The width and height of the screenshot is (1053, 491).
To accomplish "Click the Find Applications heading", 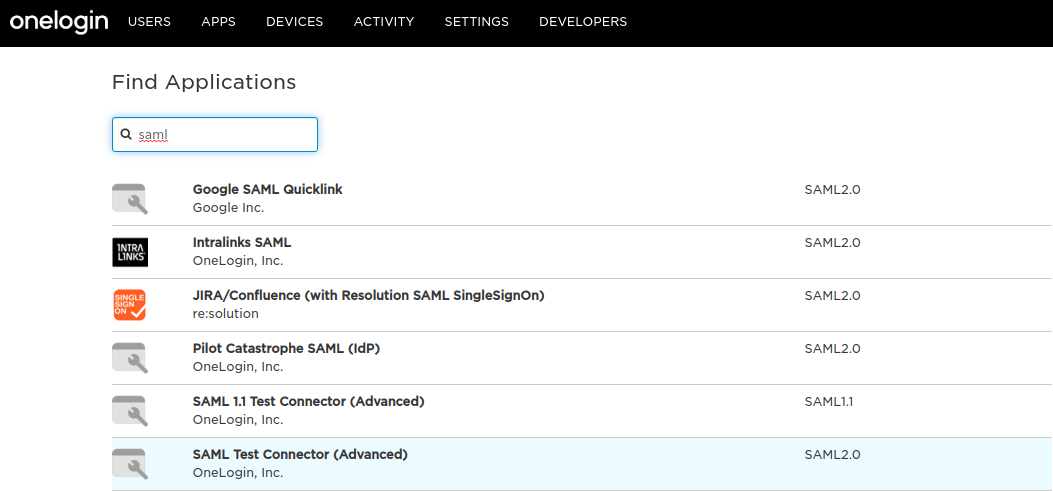I will point(203,83).
